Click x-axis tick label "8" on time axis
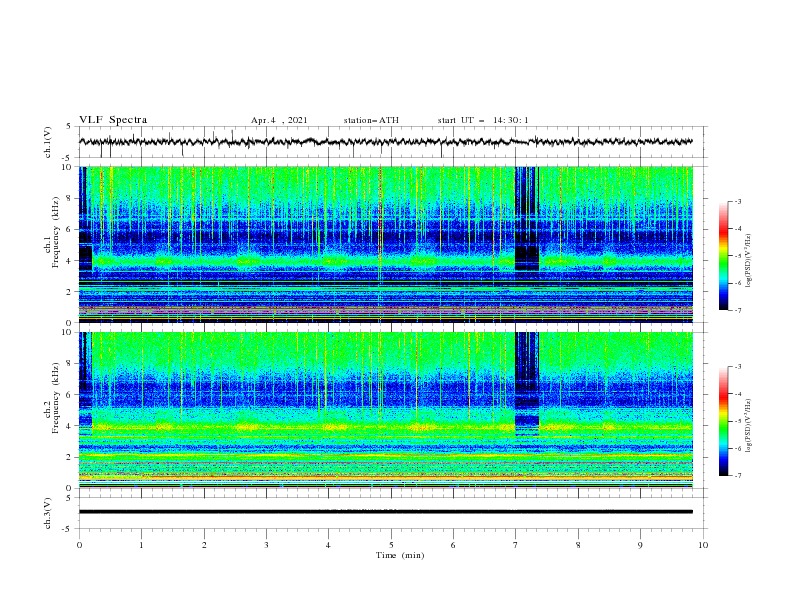Viewport: 792px width, 612px height. (x=578, y=545)
